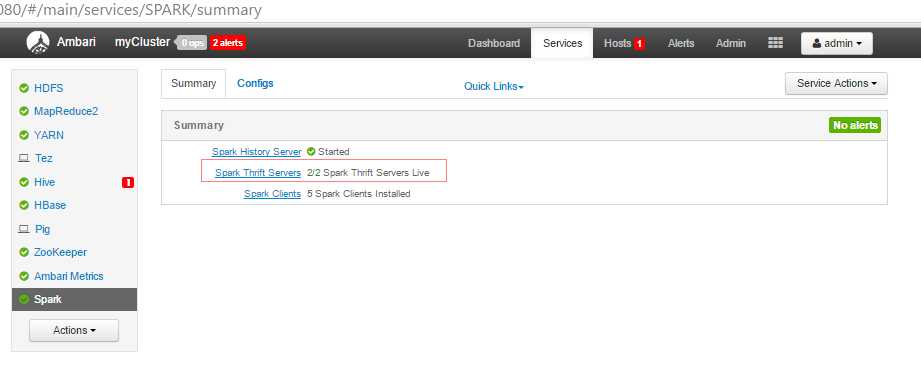Select Ambari Metrics service in sidebar
The image size is (921, 367).
[x=69, y=276]
